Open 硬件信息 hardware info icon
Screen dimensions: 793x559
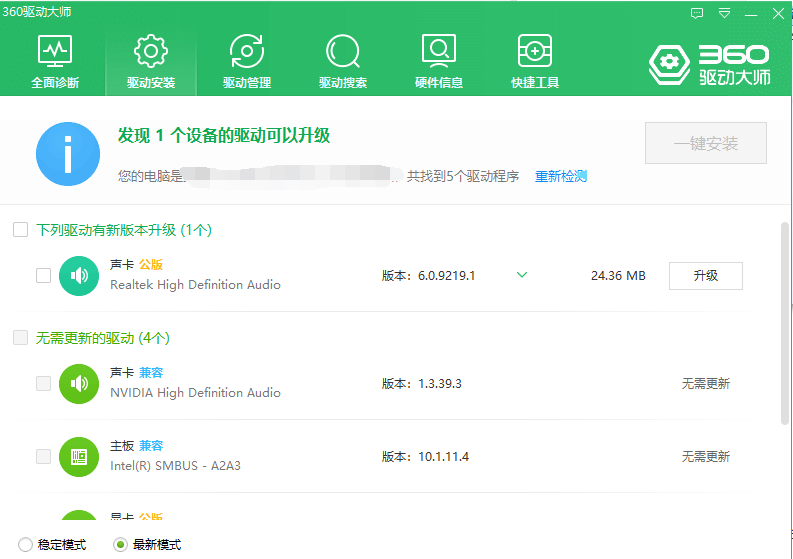438,51
